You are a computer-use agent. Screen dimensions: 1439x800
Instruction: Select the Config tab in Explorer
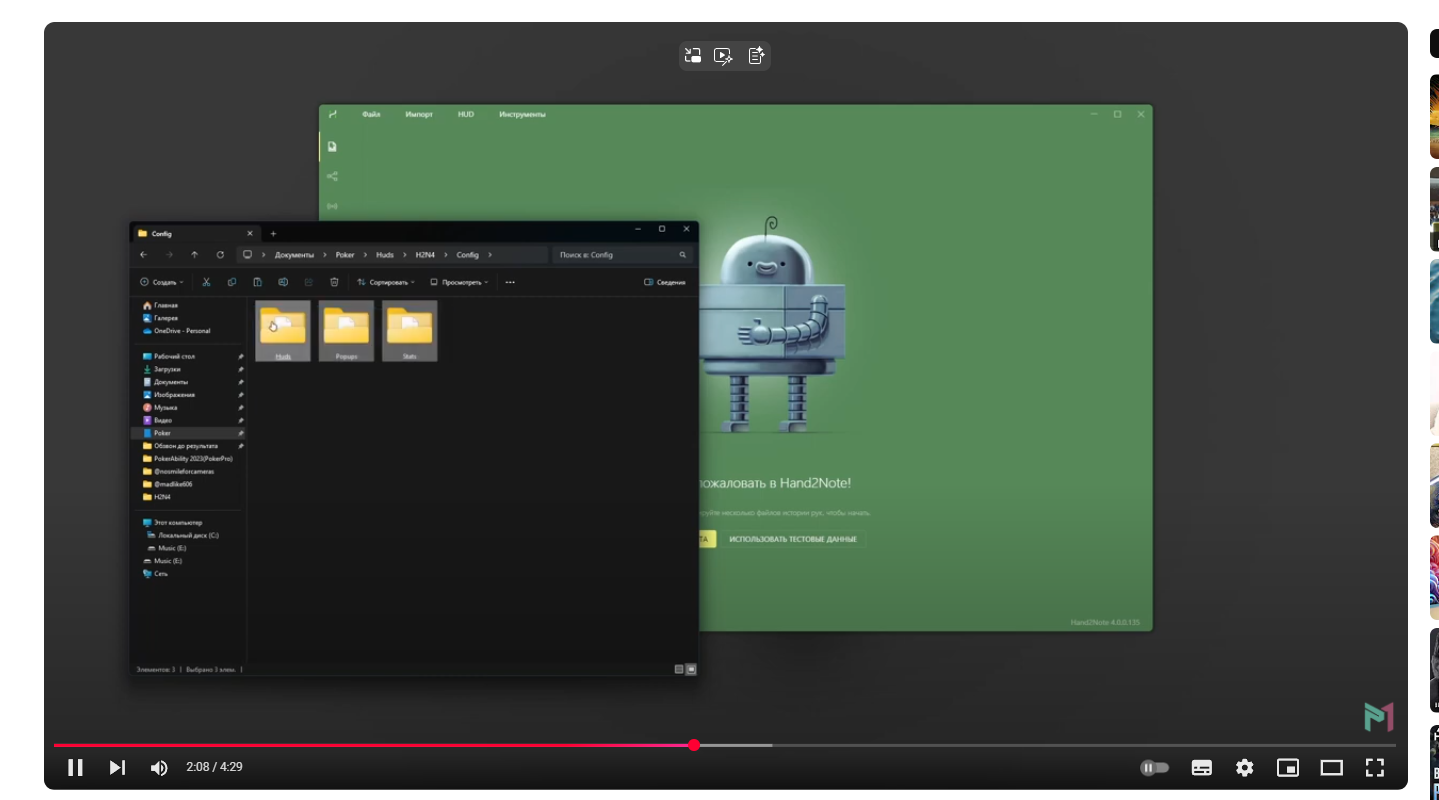196,233
